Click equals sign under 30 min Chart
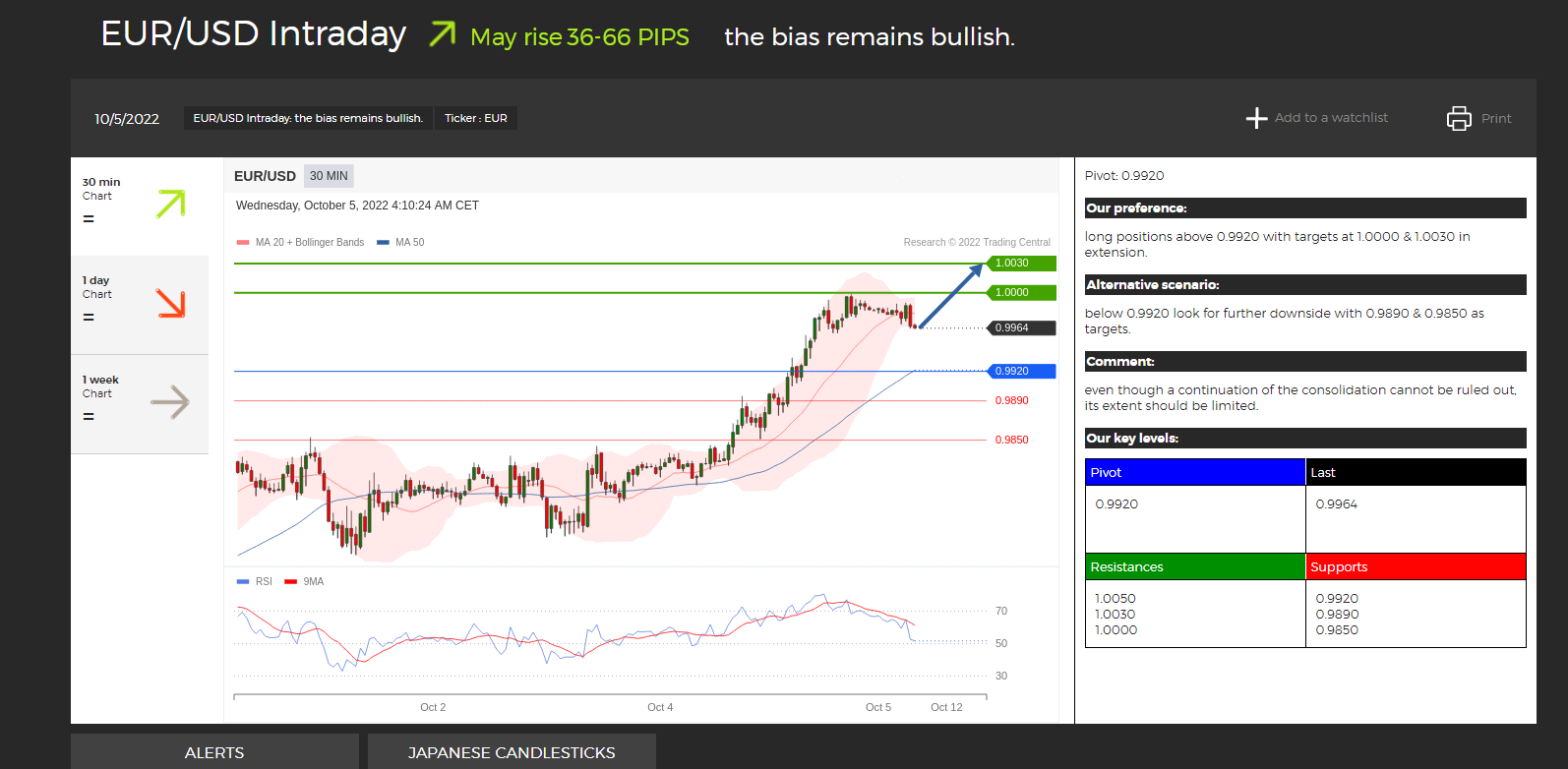1568x769 pixels. pos(89,218)
